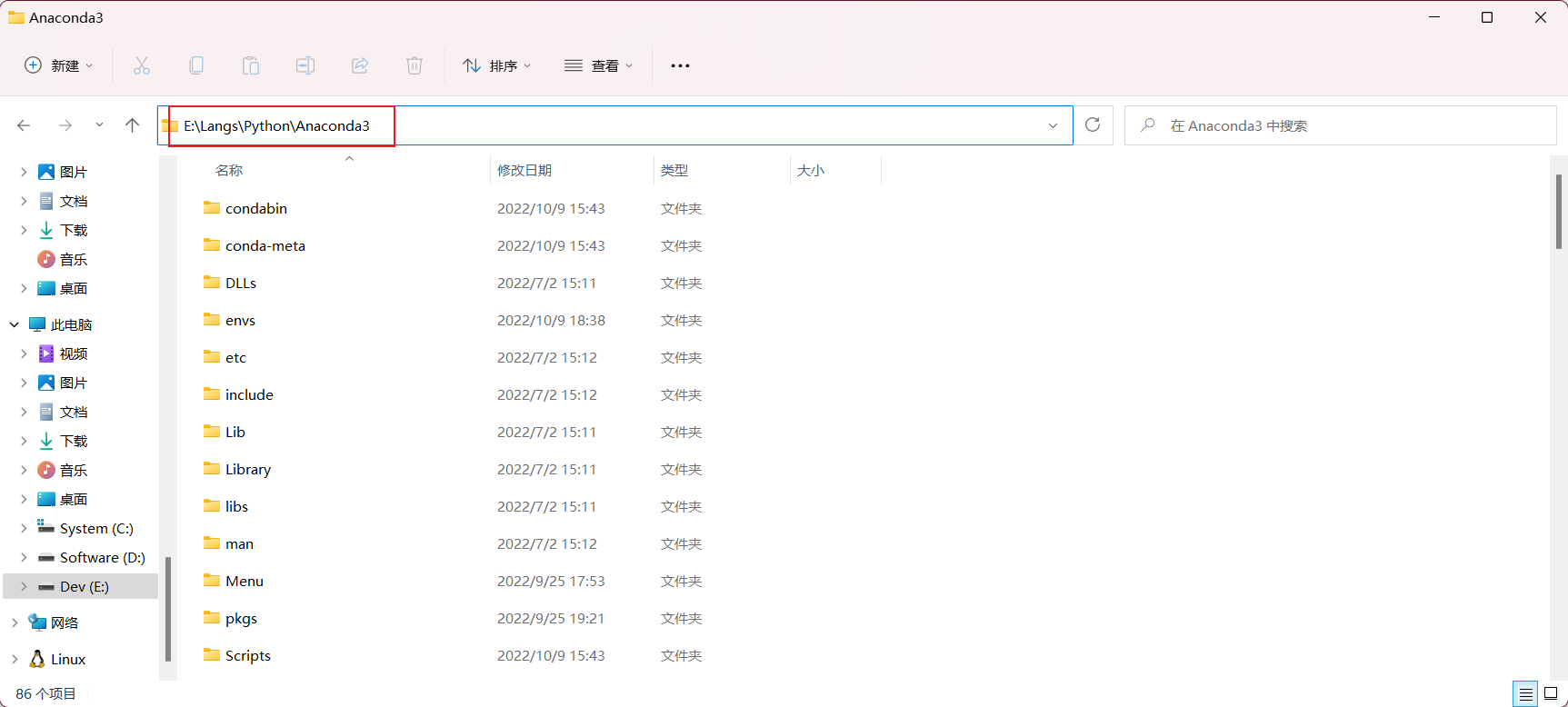Go back with the left arrow
The height and width of the screenshot is (707, 1568).
coord(24,125)
